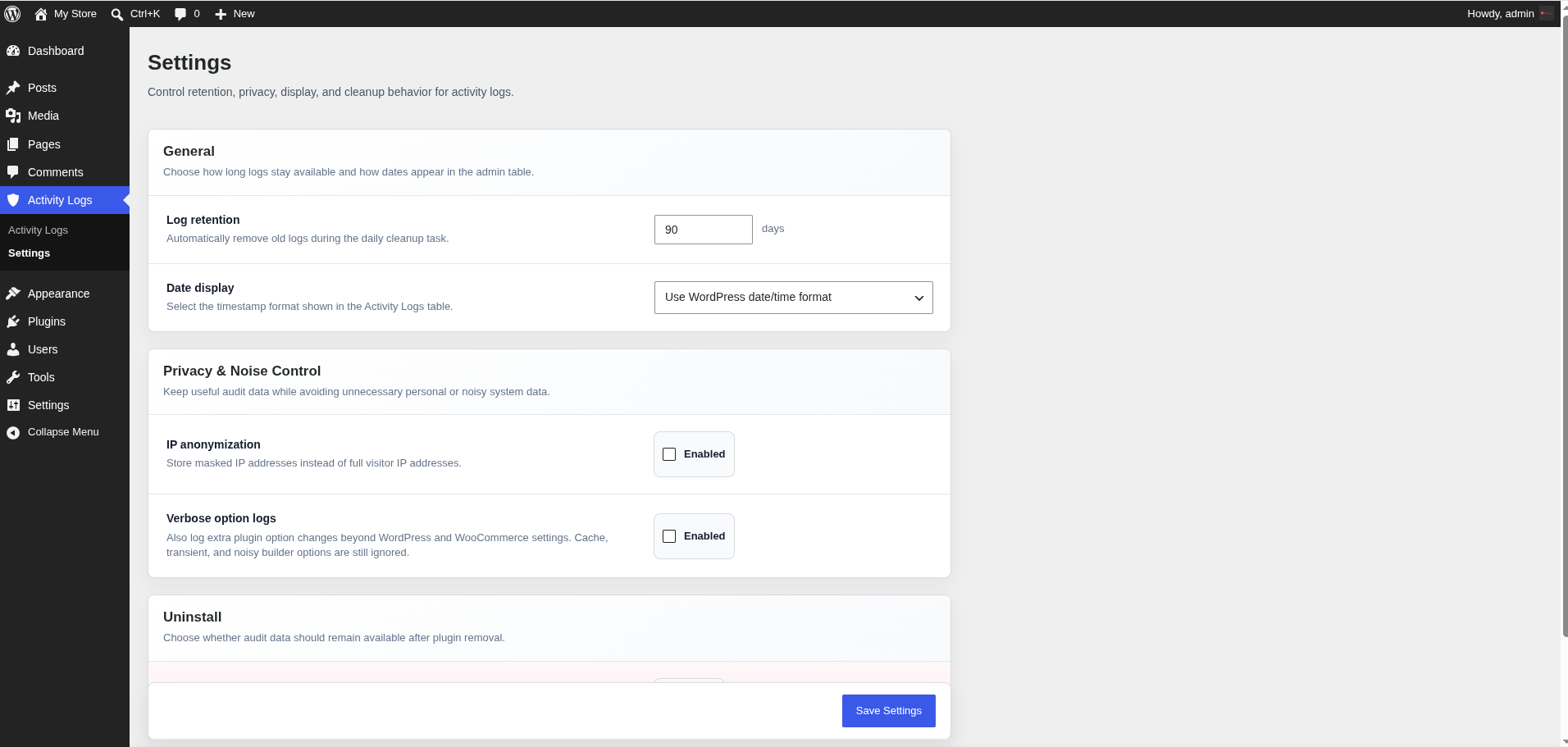Click the Users person icon
Viewport: 1568px width, 747px height.
point(13,349)
